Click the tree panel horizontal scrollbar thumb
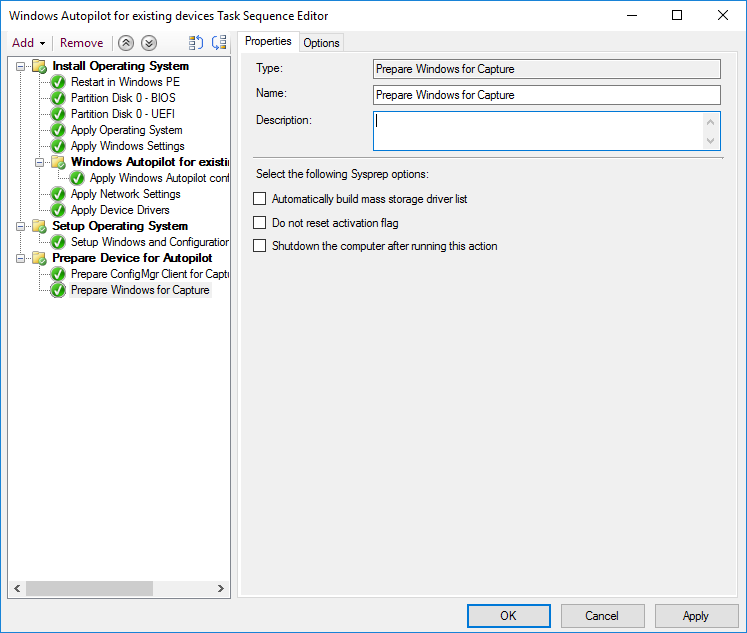The image size is (747, 633). [x=89, y=588]
